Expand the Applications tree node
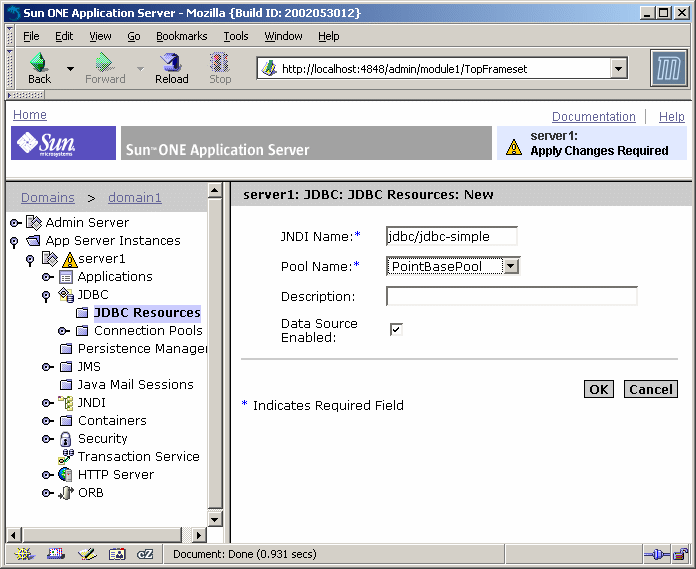Image resolution: width=696 pixels, height=569 pixels. pyautogui.click(x=47, y=277)
